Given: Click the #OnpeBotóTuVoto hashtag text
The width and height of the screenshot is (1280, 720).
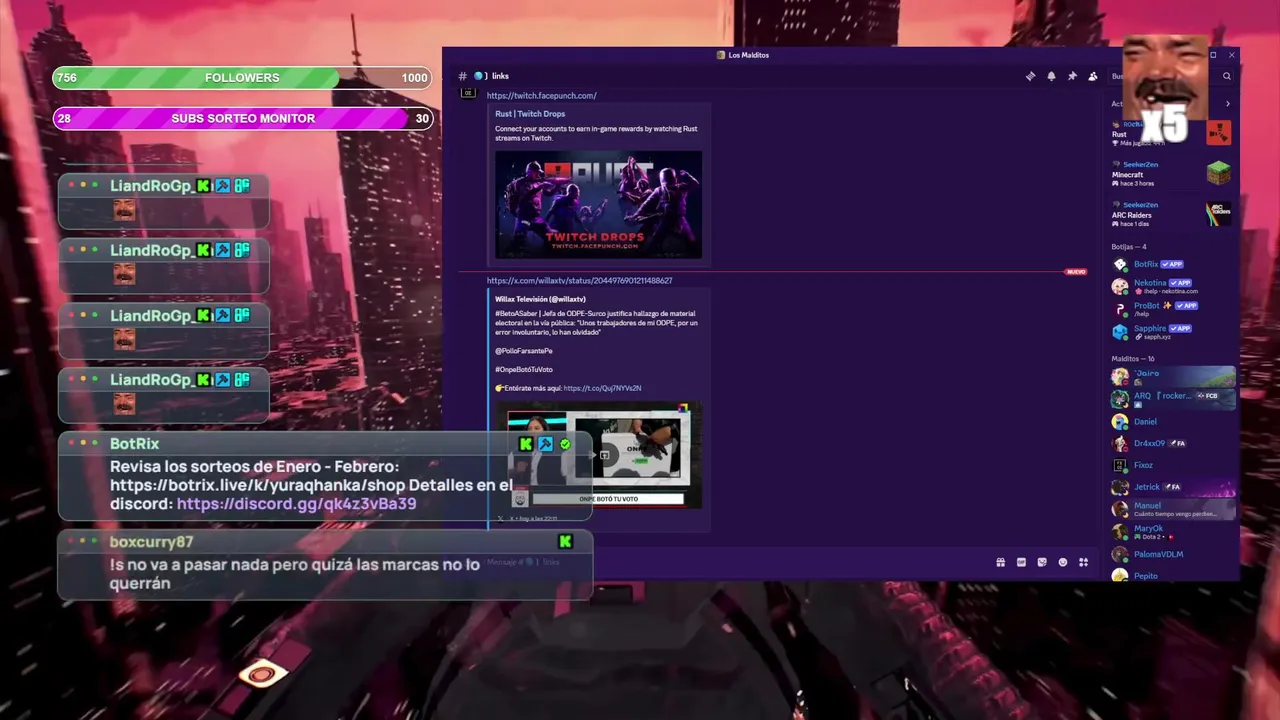Looking at the screenshot, I should click(x=524, y=370).
